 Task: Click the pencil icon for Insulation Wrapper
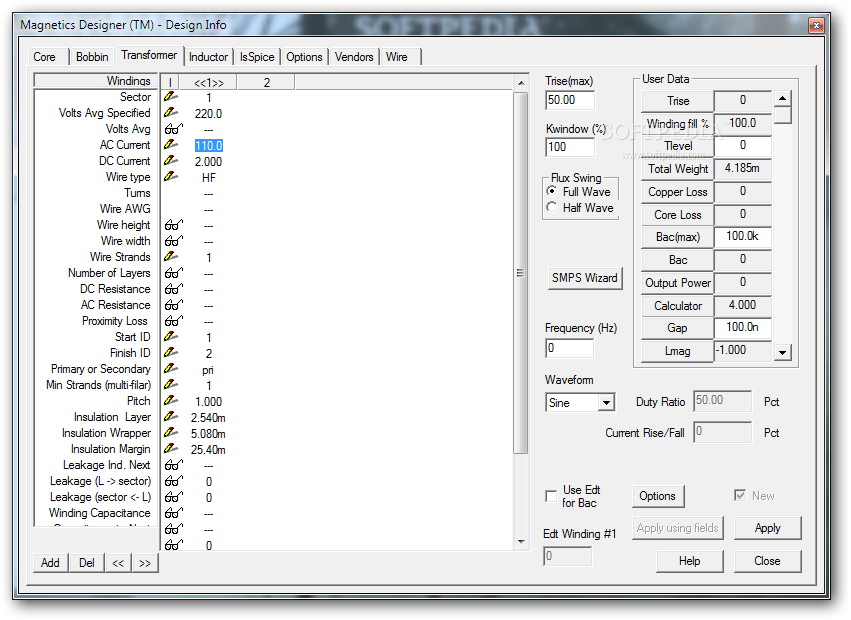pyautogui.click(x=171, y=433)
